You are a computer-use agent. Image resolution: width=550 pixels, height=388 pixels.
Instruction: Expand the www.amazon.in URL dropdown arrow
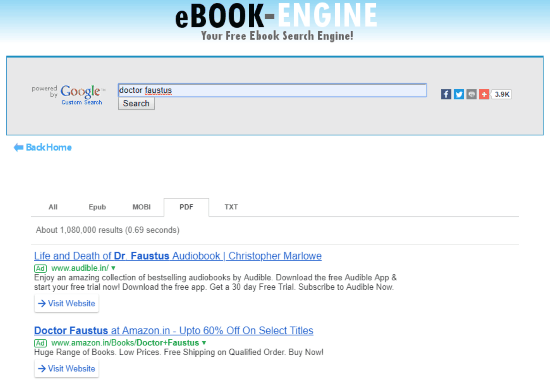[x=204, y=343]
